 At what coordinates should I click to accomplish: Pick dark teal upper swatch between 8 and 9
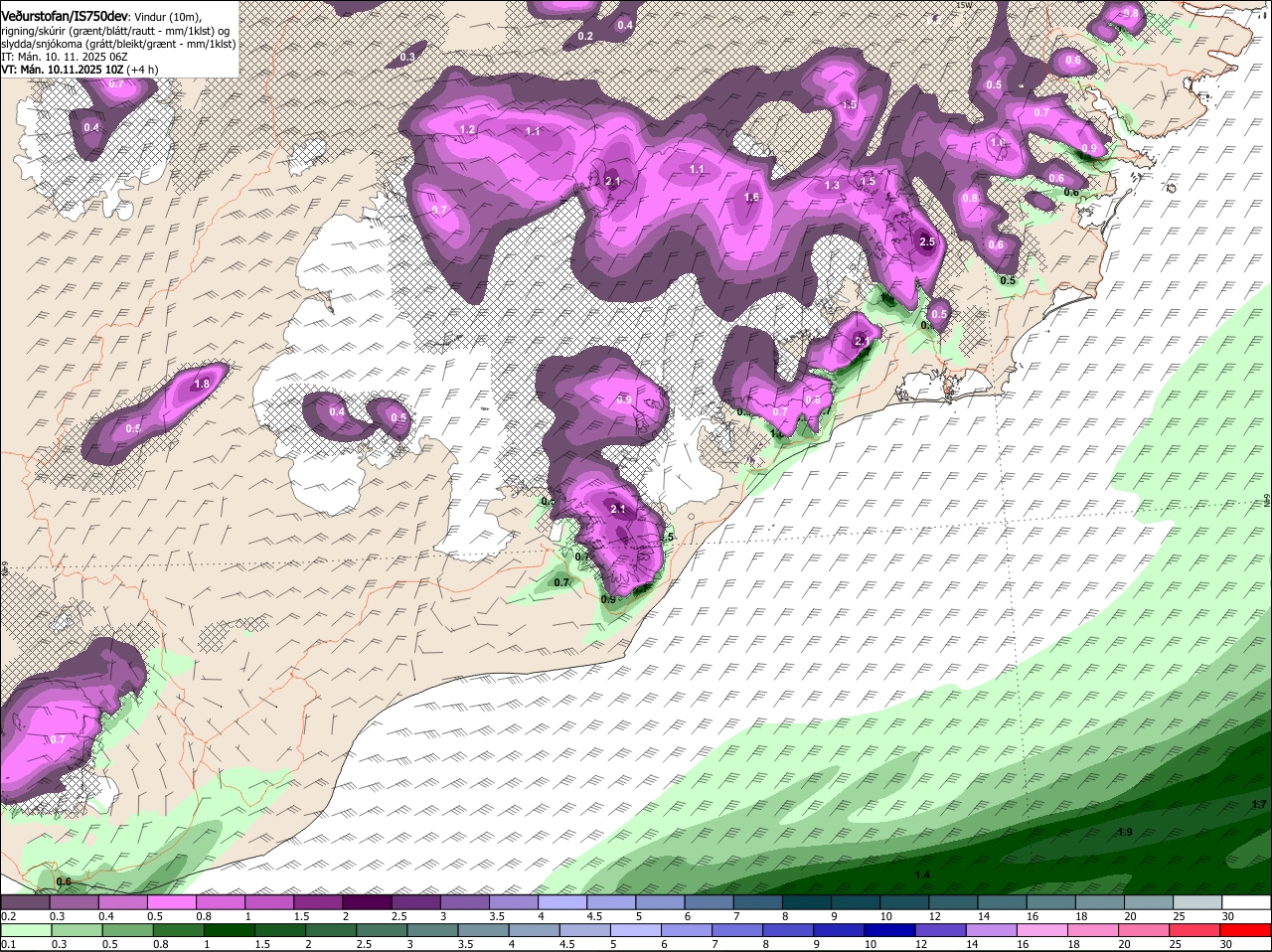[x=807, y=902]
